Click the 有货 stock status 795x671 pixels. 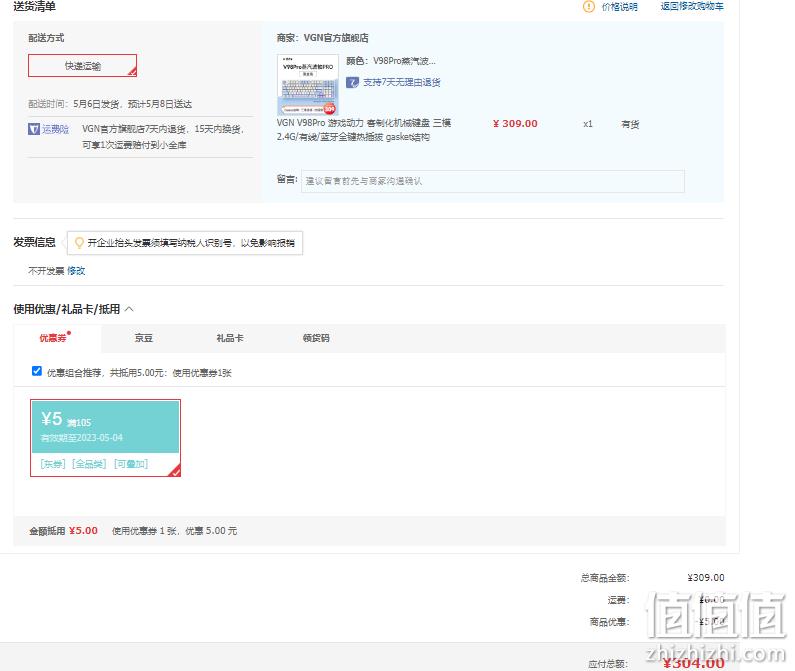630,124
